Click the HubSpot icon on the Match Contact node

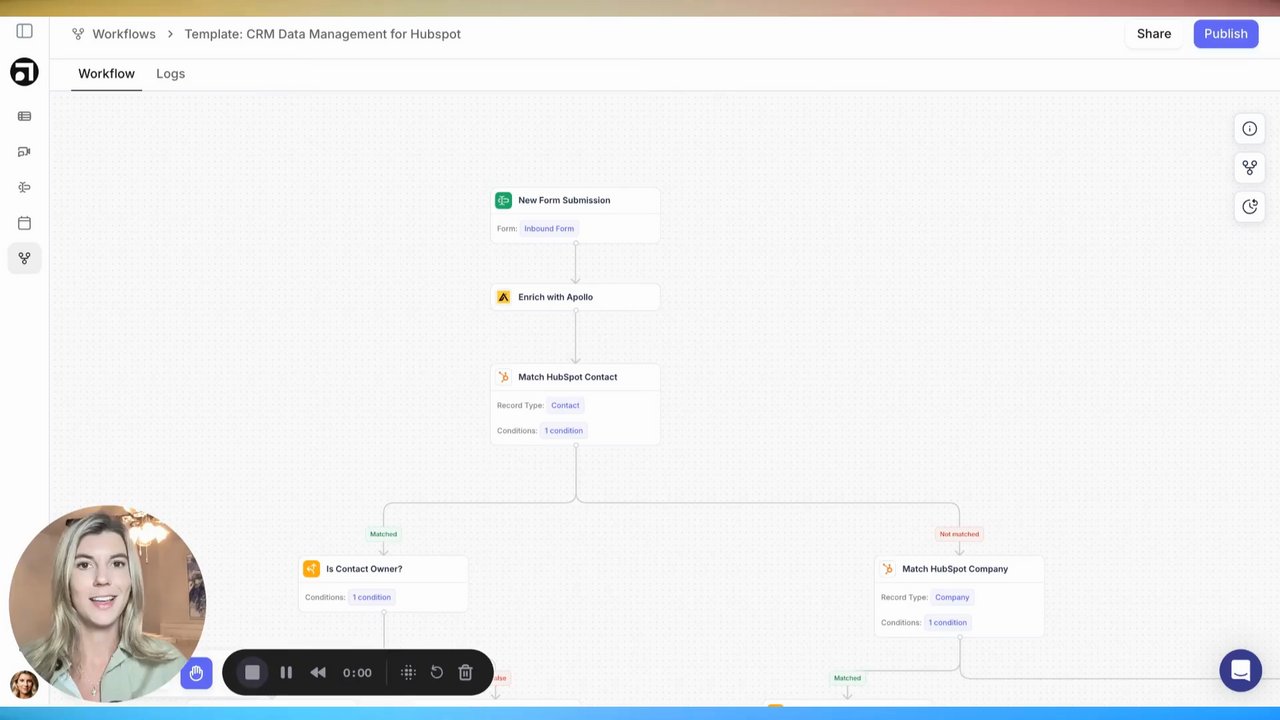point(503,377)
